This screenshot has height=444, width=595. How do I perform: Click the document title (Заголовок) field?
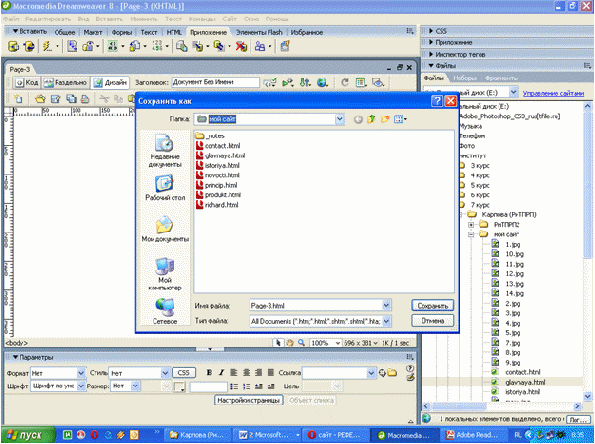pyautogui.click(x=216, y=82)
